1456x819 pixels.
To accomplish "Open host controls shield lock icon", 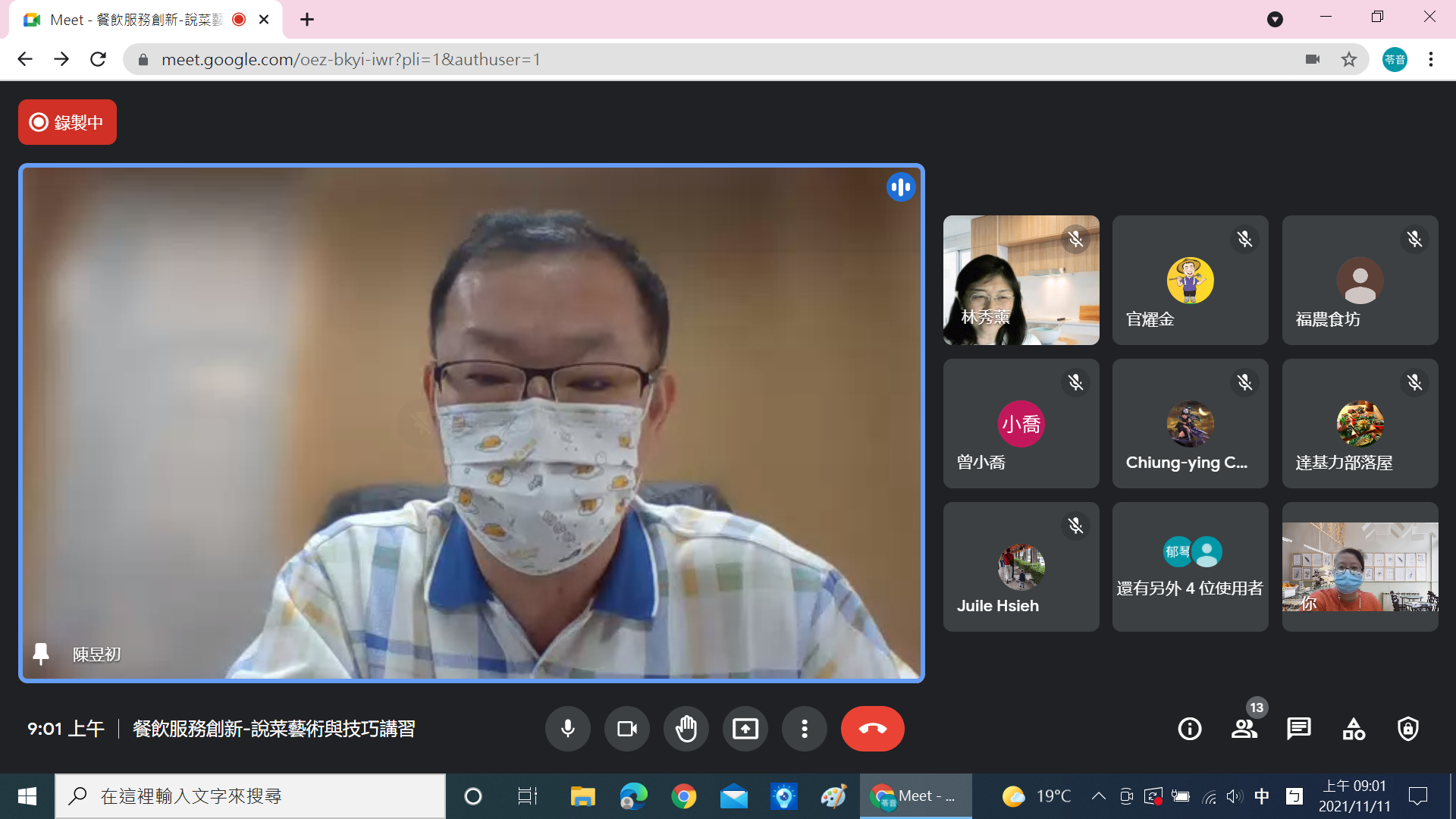I will click(x=1408, y=729).
